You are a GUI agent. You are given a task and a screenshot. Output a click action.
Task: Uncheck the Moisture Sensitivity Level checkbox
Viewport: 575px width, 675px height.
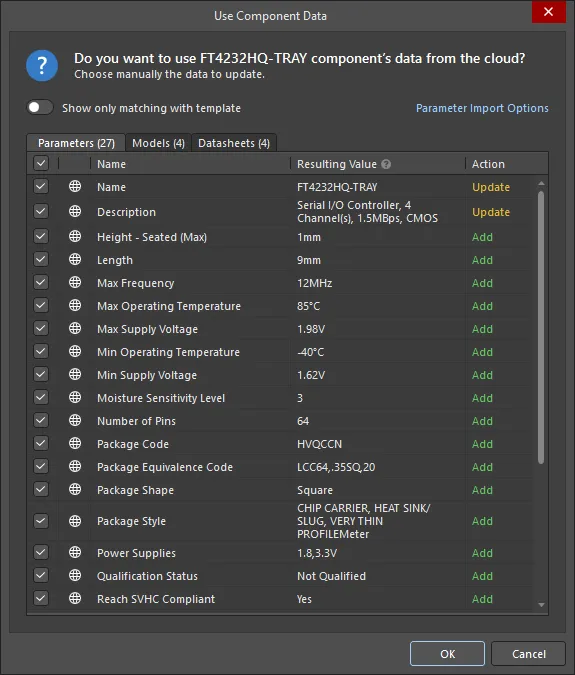41,397
